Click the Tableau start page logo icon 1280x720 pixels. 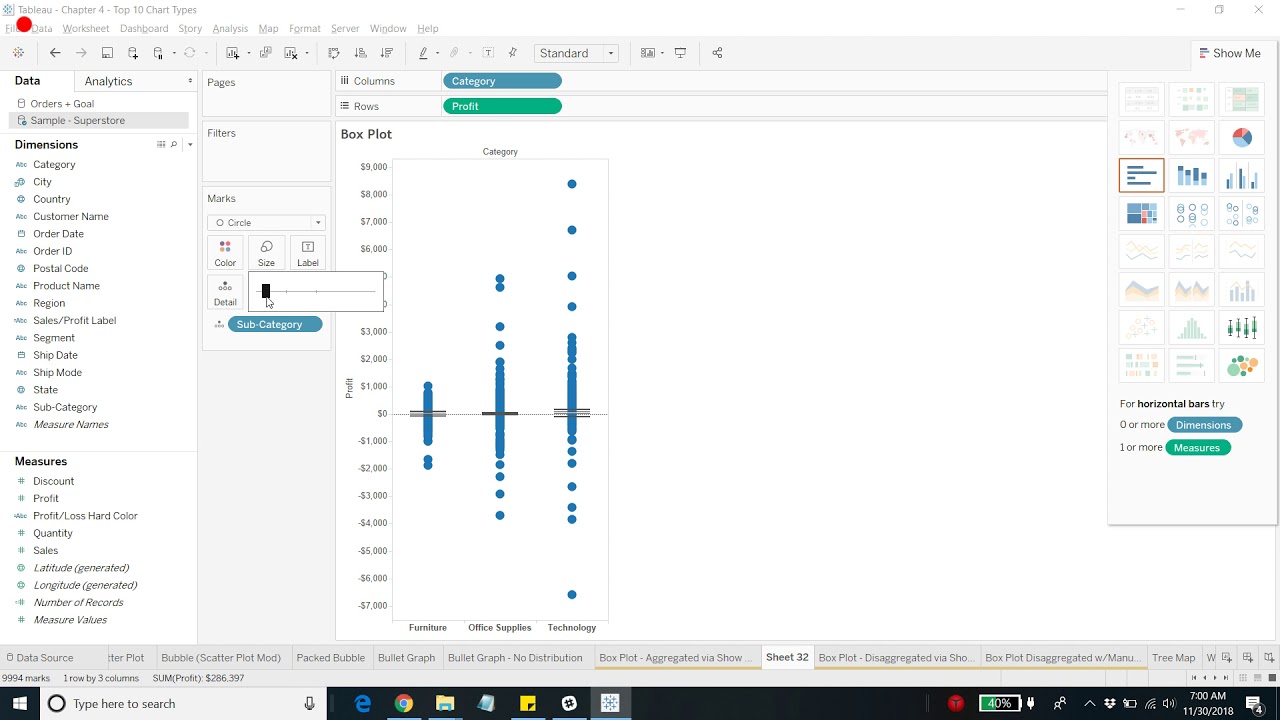tap(18, 53)
